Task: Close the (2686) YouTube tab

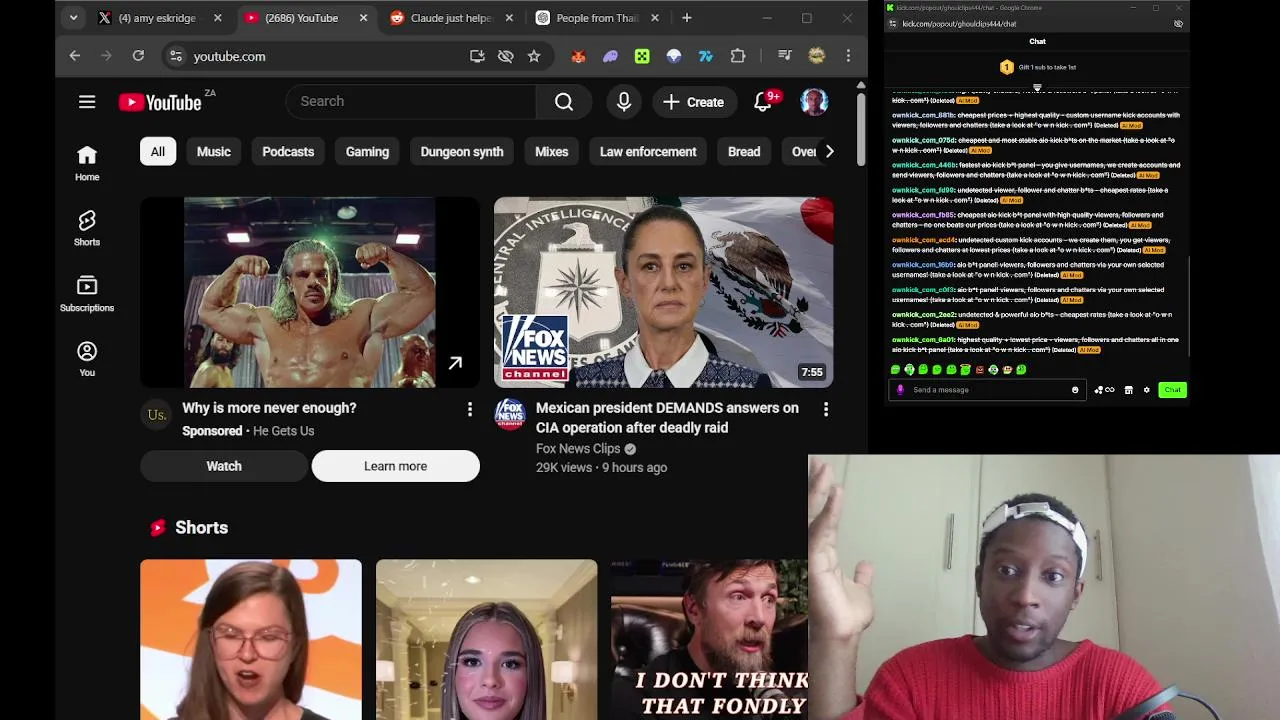Action: (363, 18)
